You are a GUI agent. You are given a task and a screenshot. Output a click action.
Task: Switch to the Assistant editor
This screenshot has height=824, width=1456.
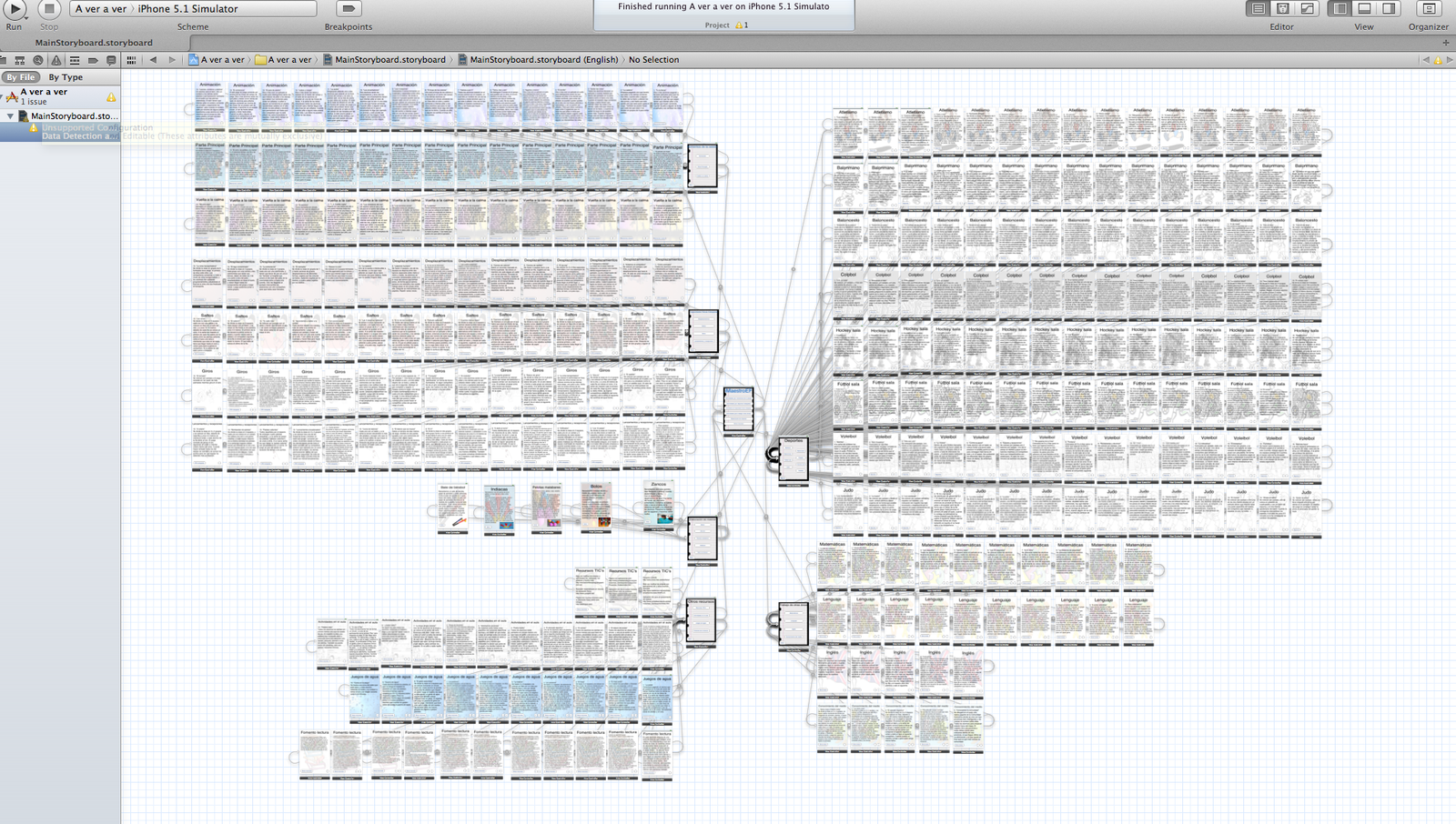pos(1282,8)
